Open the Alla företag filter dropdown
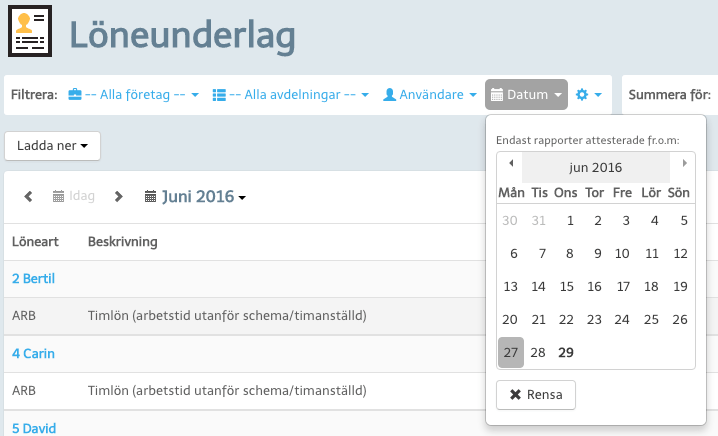 pos(134,95)
